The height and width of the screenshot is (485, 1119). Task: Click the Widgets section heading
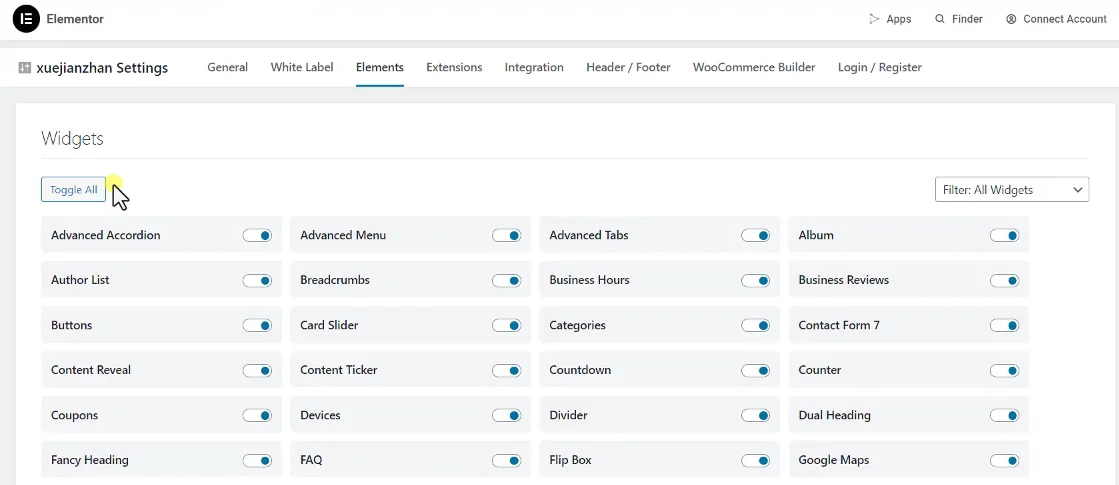(72, 139)
